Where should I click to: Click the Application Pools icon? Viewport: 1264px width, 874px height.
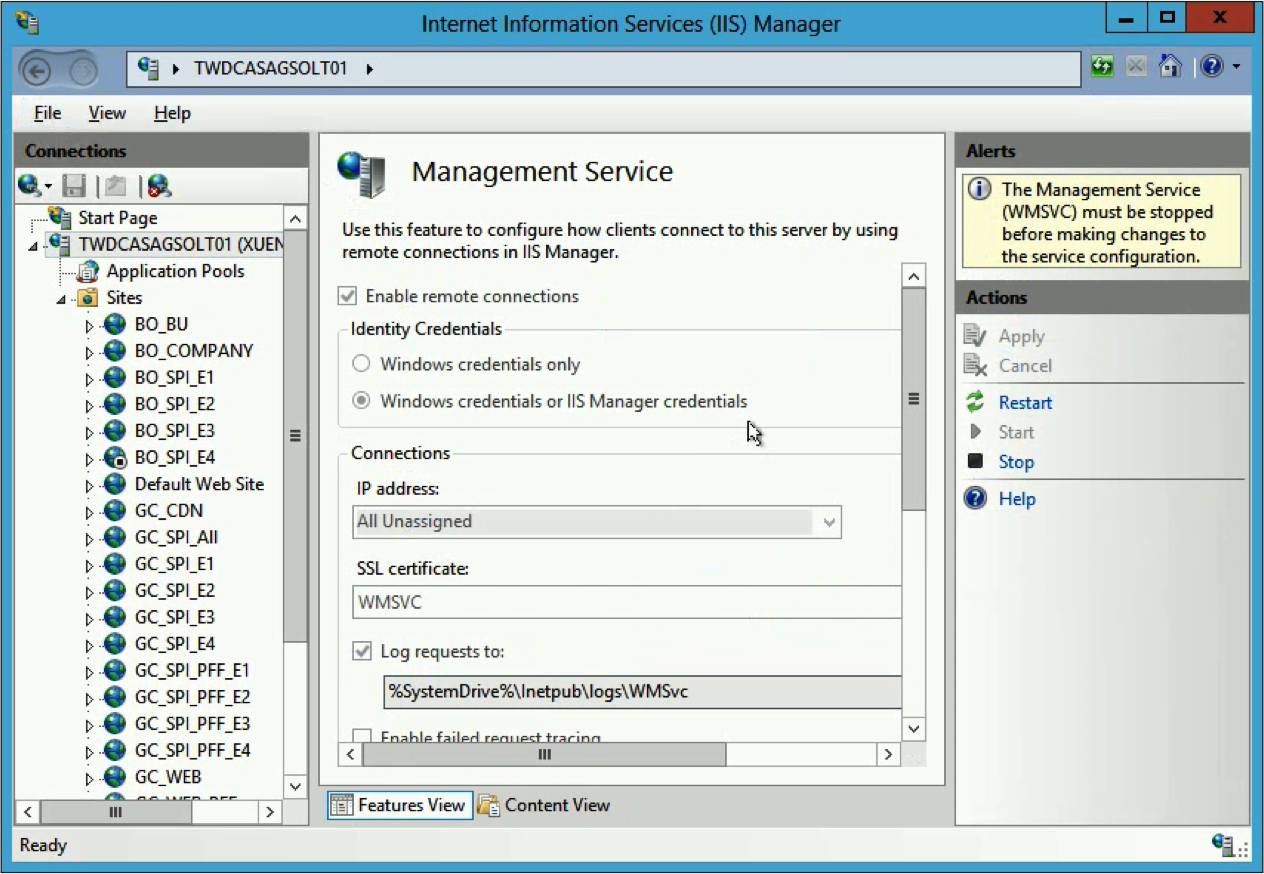point(88,271)
